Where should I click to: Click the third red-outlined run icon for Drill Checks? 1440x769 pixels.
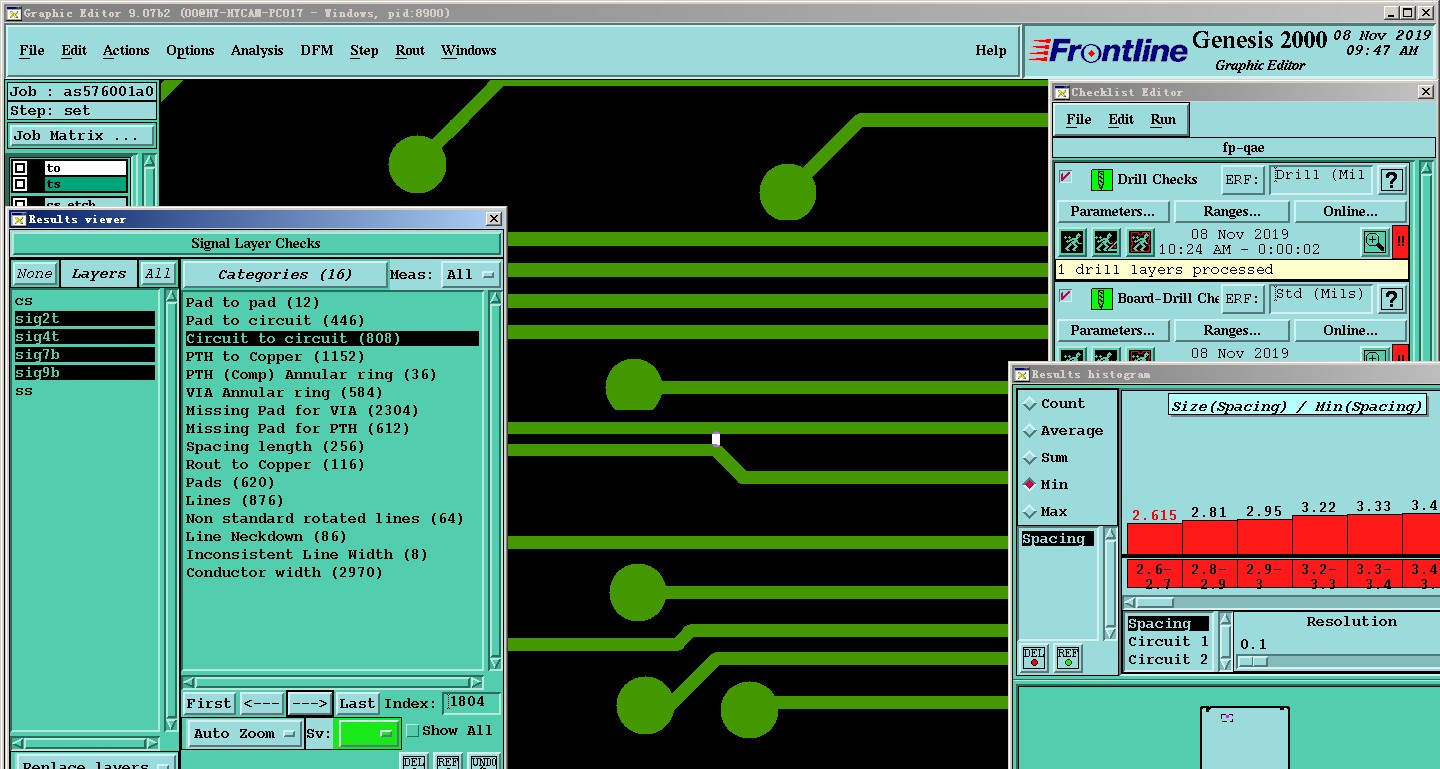(1140, 242)
